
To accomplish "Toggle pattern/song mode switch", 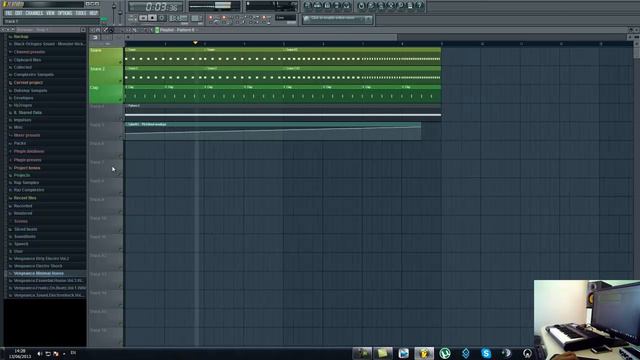I will coord(132,18).
